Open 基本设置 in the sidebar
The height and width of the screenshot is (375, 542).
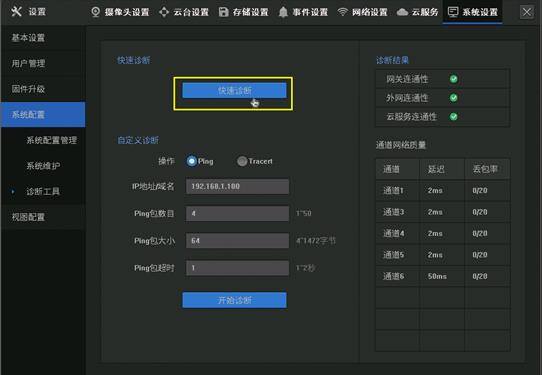click(43, 38)
